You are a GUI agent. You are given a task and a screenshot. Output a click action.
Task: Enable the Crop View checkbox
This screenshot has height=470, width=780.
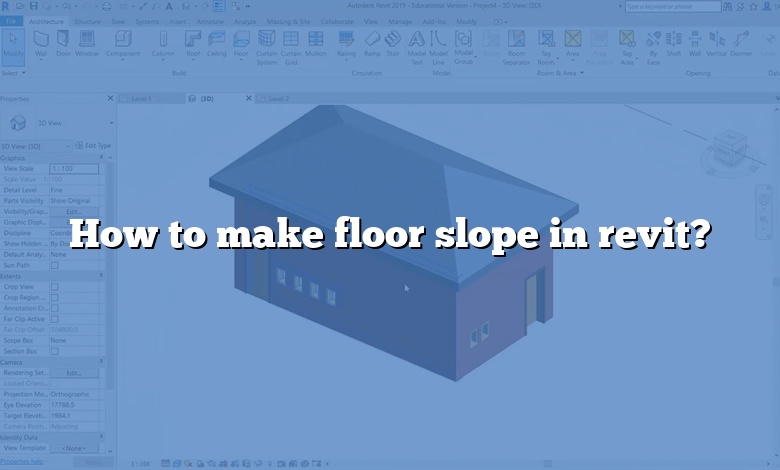pos(55,286)
